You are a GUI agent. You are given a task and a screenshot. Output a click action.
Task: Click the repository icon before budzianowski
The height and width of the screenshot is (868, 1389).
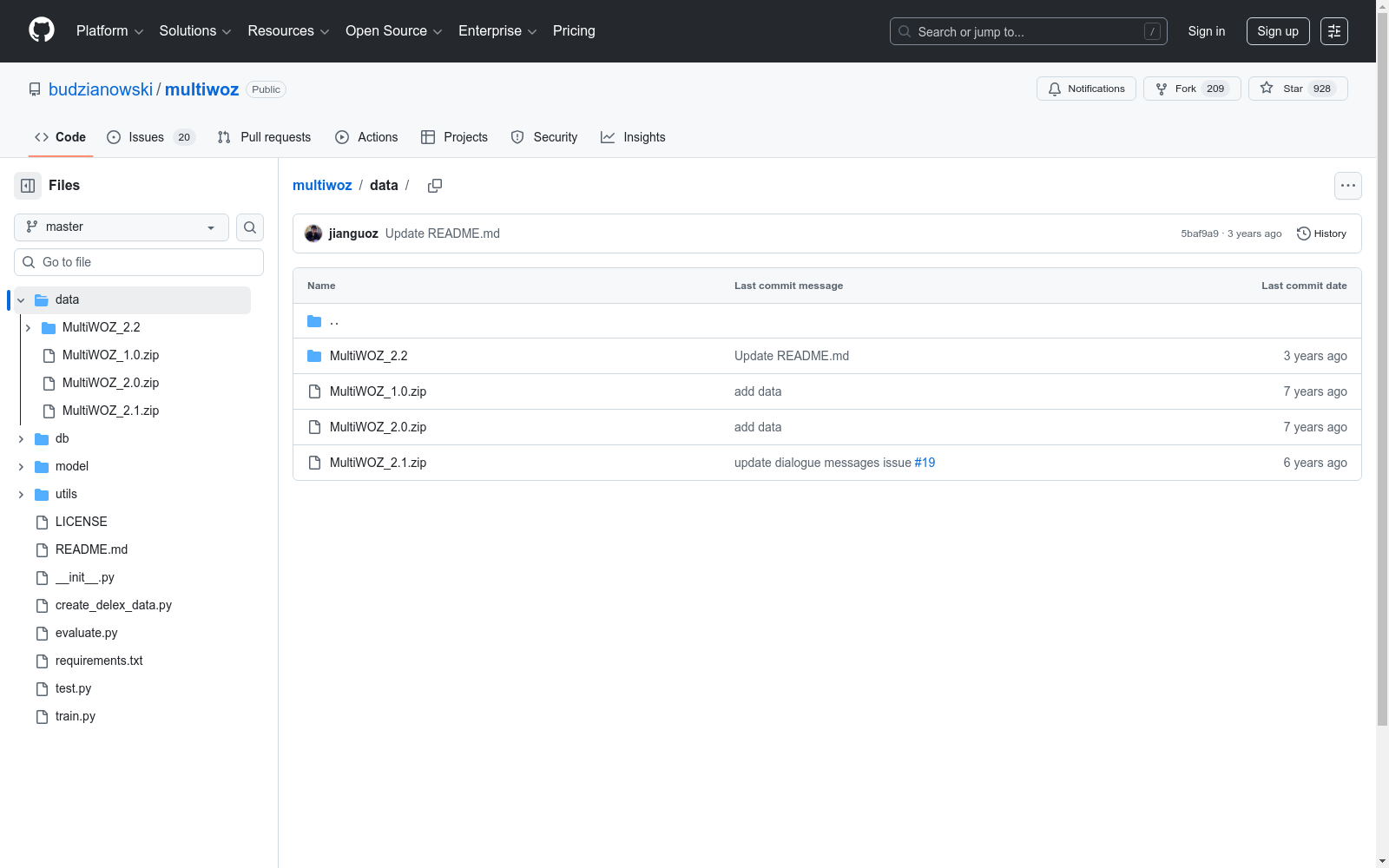[35, 89]
